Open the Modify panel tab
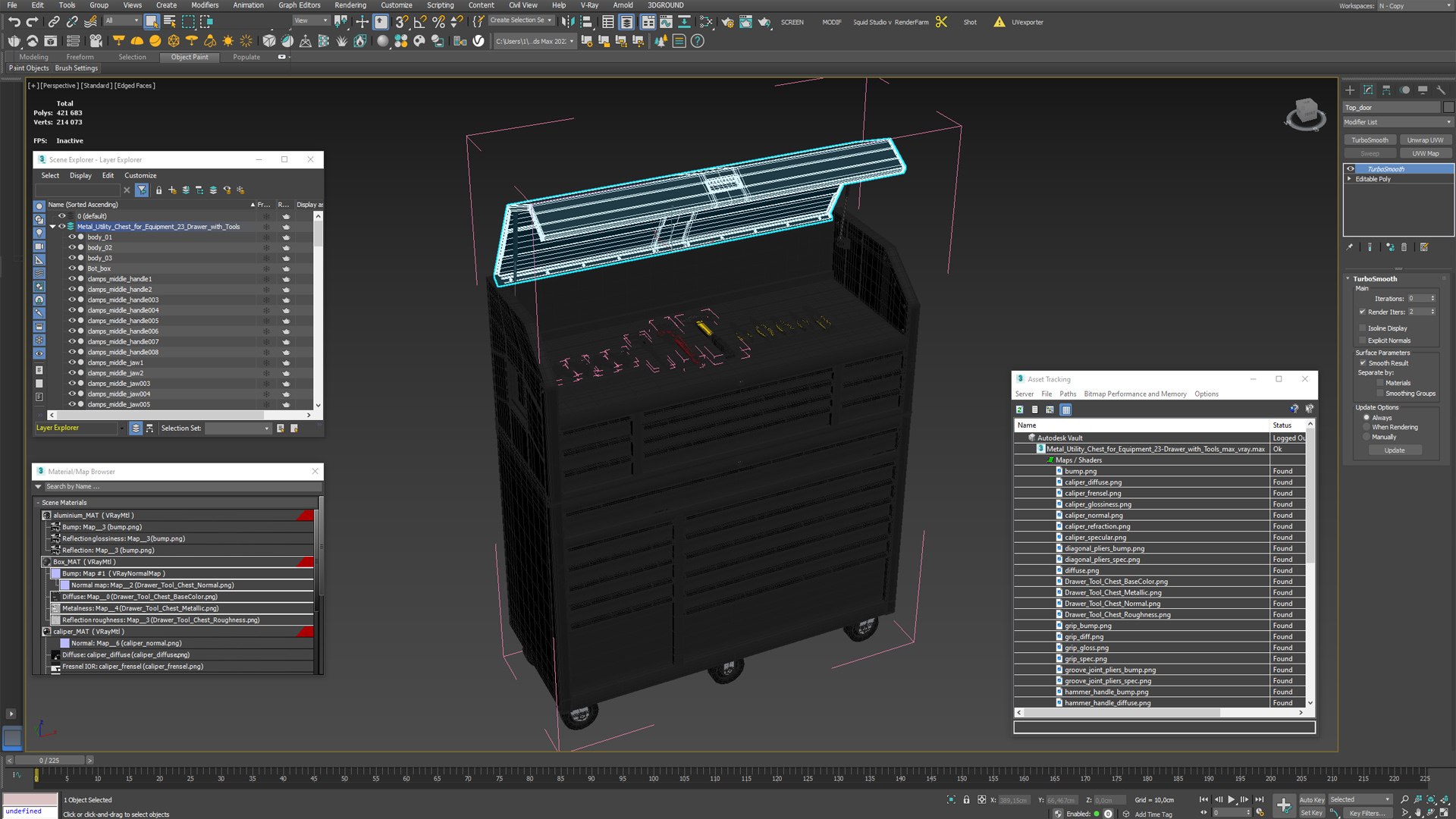This screenshot has height=819, width=1456. [1368, 90]
